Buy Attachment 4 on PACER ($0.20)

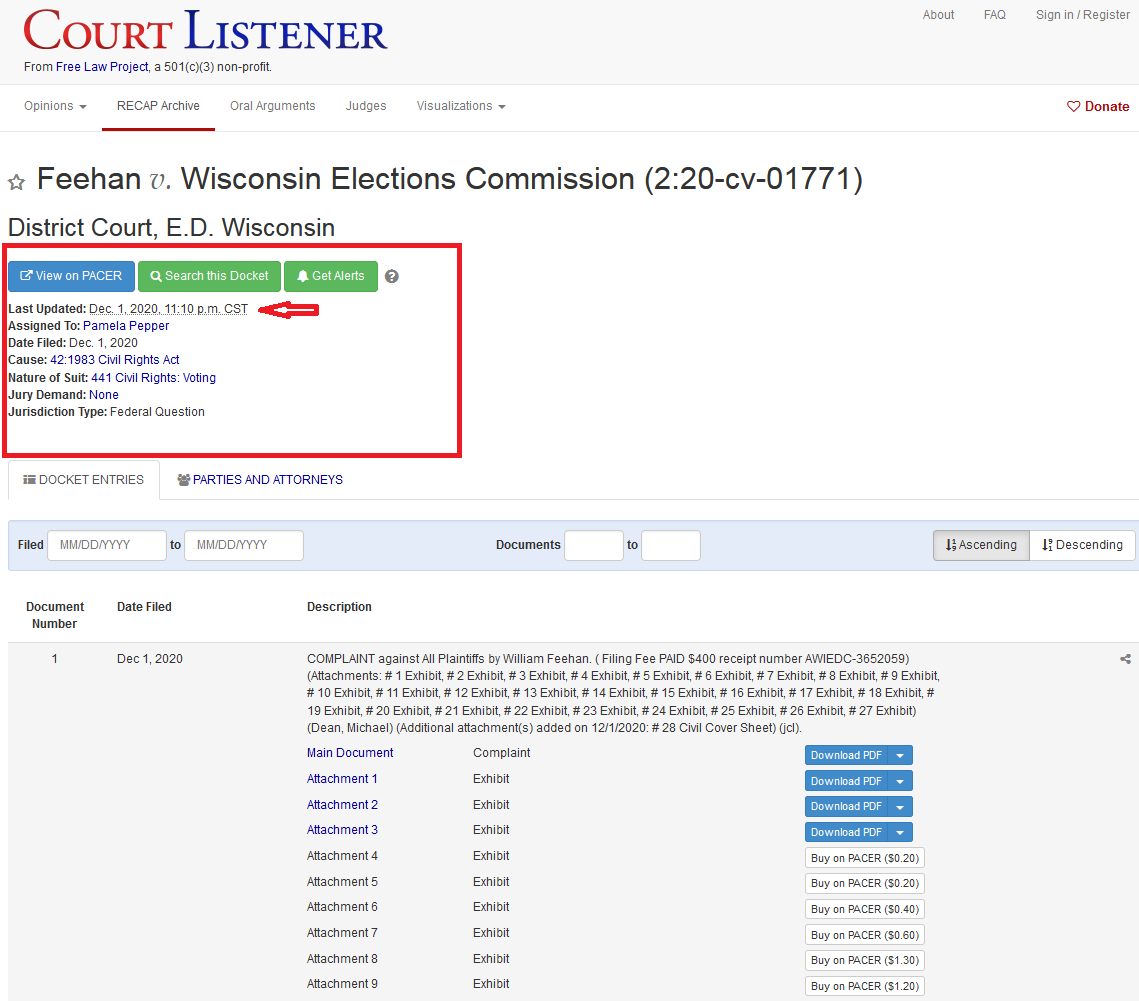click(864, 858)
